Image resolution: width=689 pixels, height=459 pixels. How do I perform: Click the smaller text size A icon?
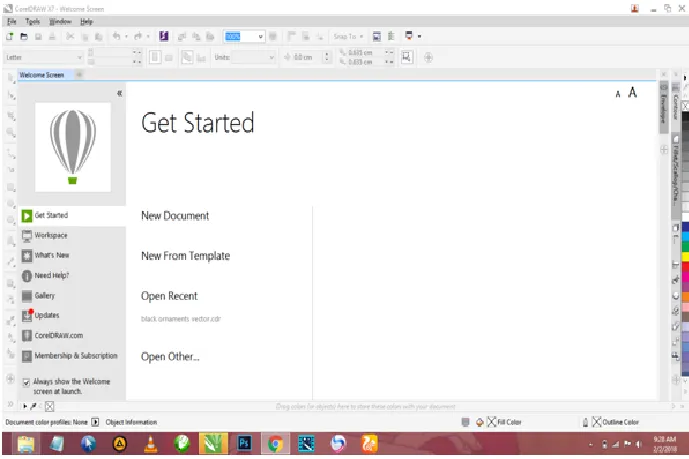(618, 94)
